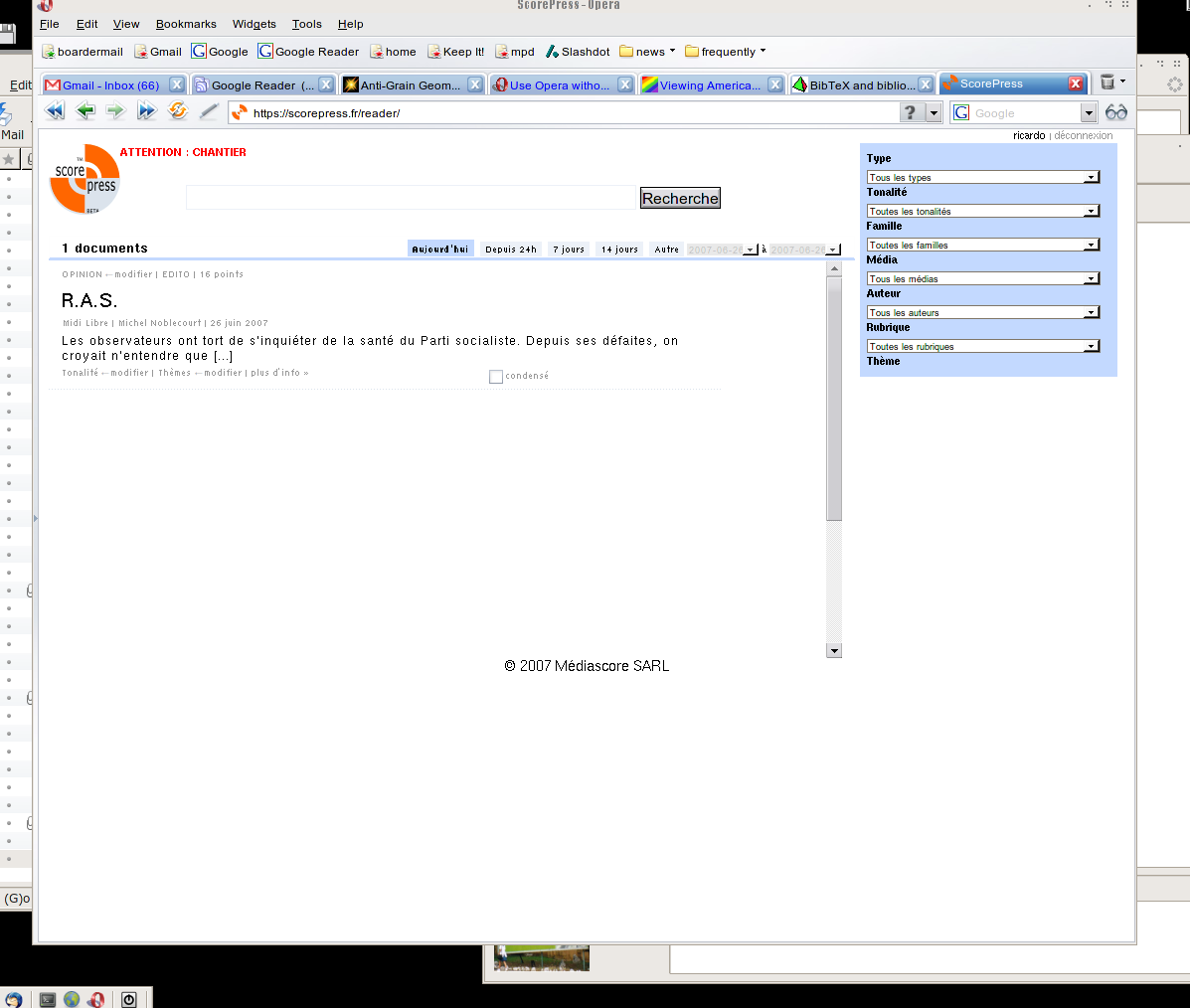Click the ScorePress logo

coord(85,180)
